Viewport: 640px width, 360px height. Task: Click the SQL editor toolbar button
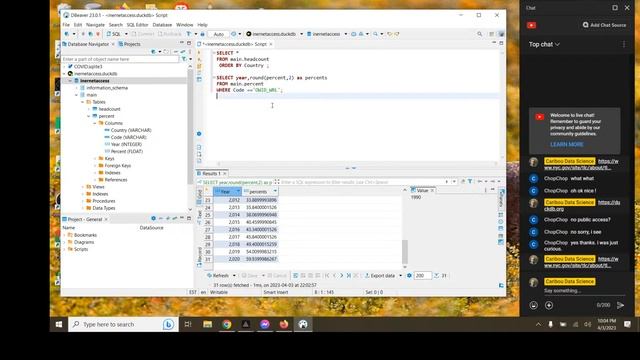[x=114, y=34]
